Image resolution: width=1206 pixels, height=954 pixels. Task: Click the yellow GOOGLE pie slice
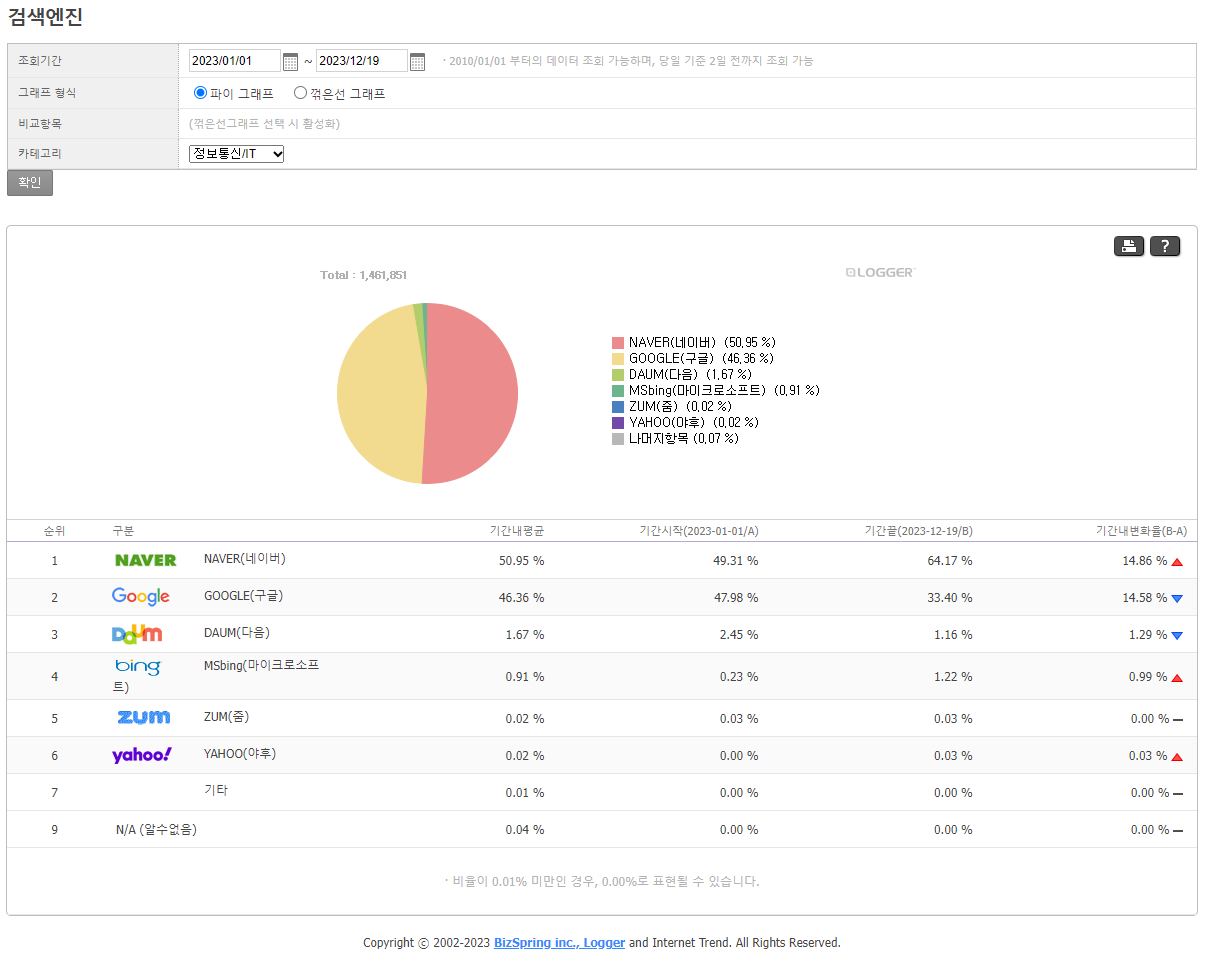(380, 395)
